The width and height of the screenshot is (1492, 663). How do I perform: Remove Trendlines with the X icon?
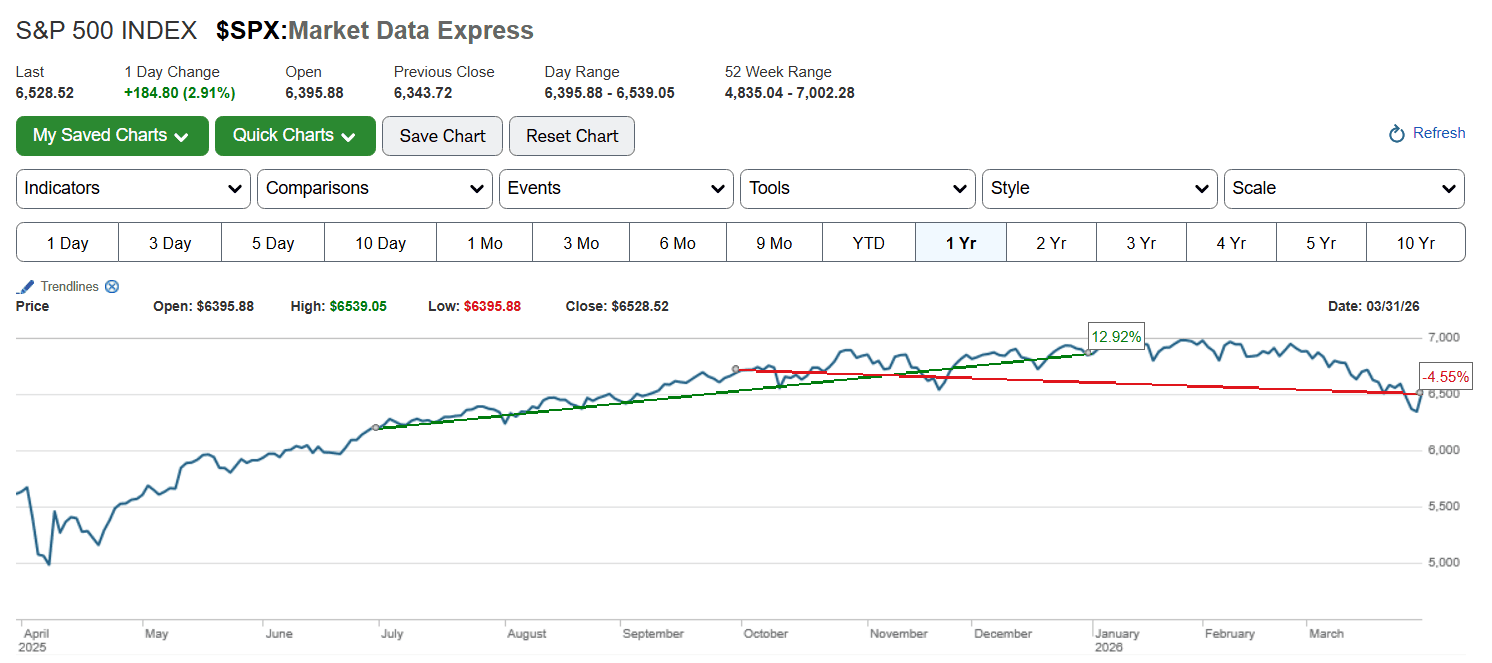pos(112,287)
